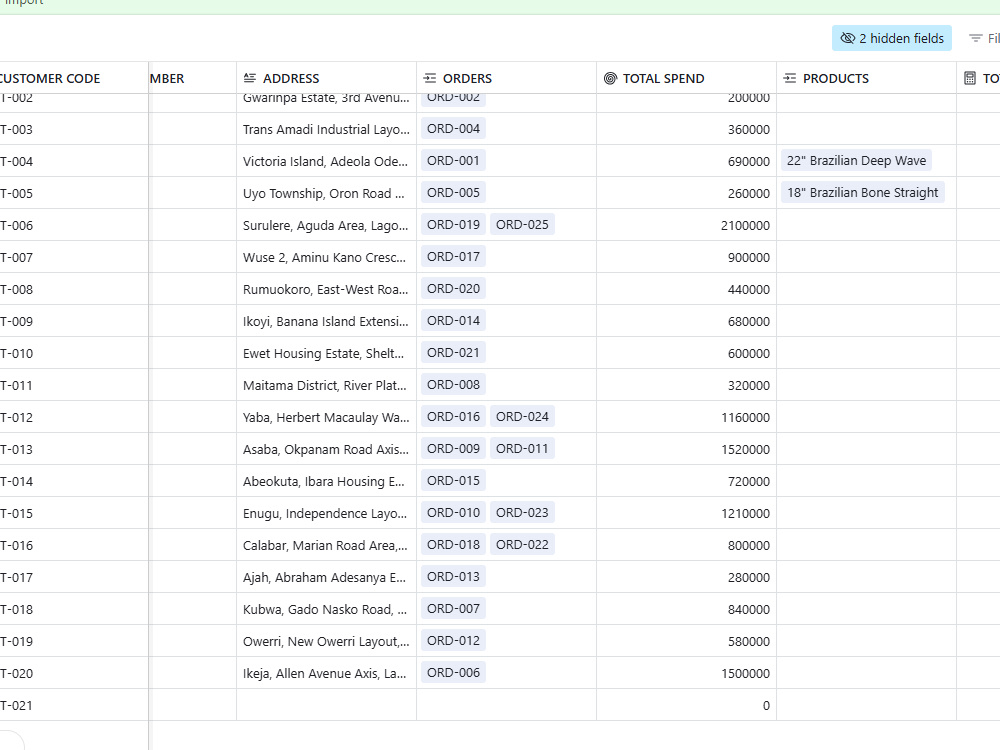The width and height of the screenshot is (1000, 750).
Task: Open linked record ORD-016
Action: click(453, 416)
